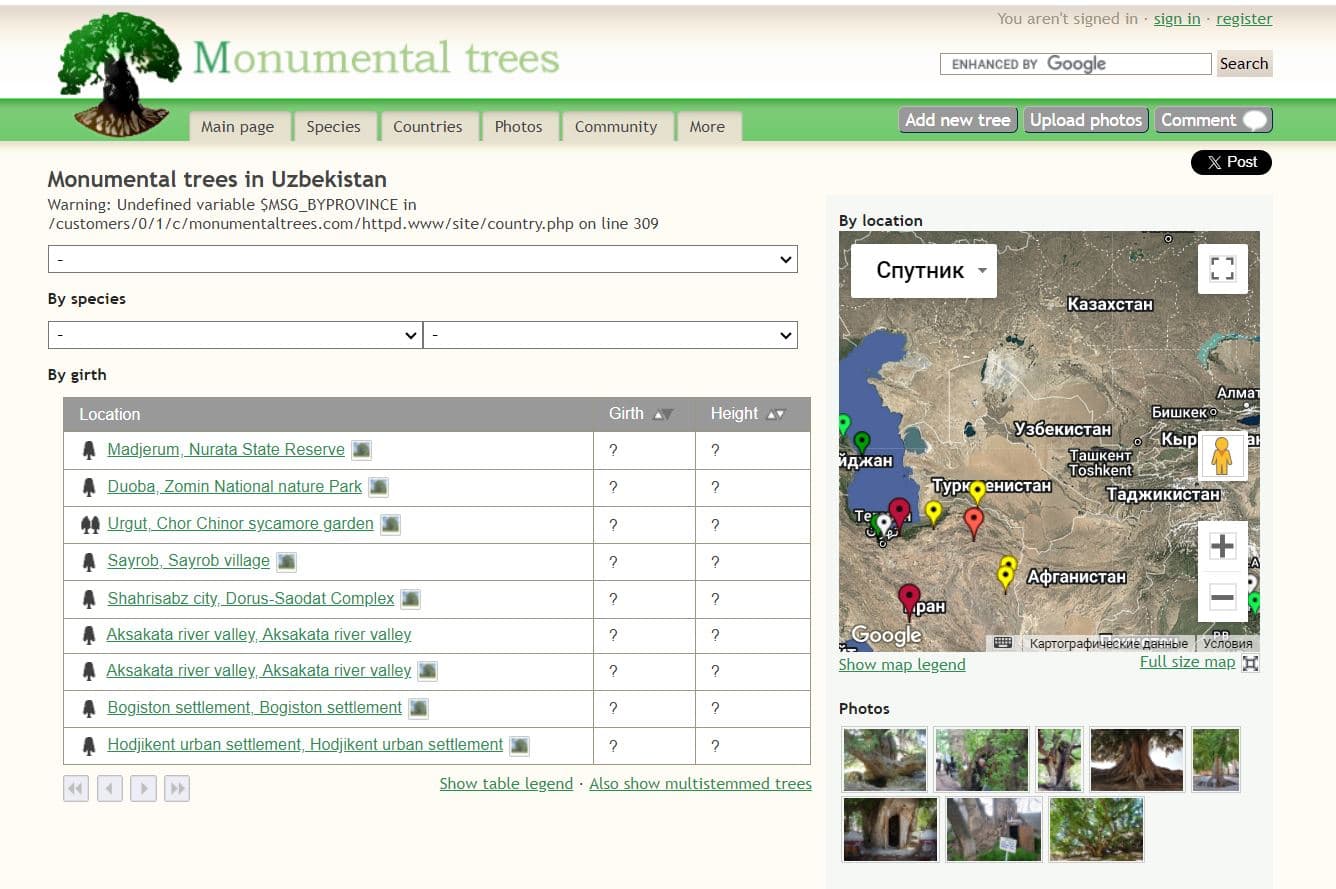Image resolution: width=1336 pixels, height=889 pixels.
Task: Open the Show map legend link
Action: (901, 664)
